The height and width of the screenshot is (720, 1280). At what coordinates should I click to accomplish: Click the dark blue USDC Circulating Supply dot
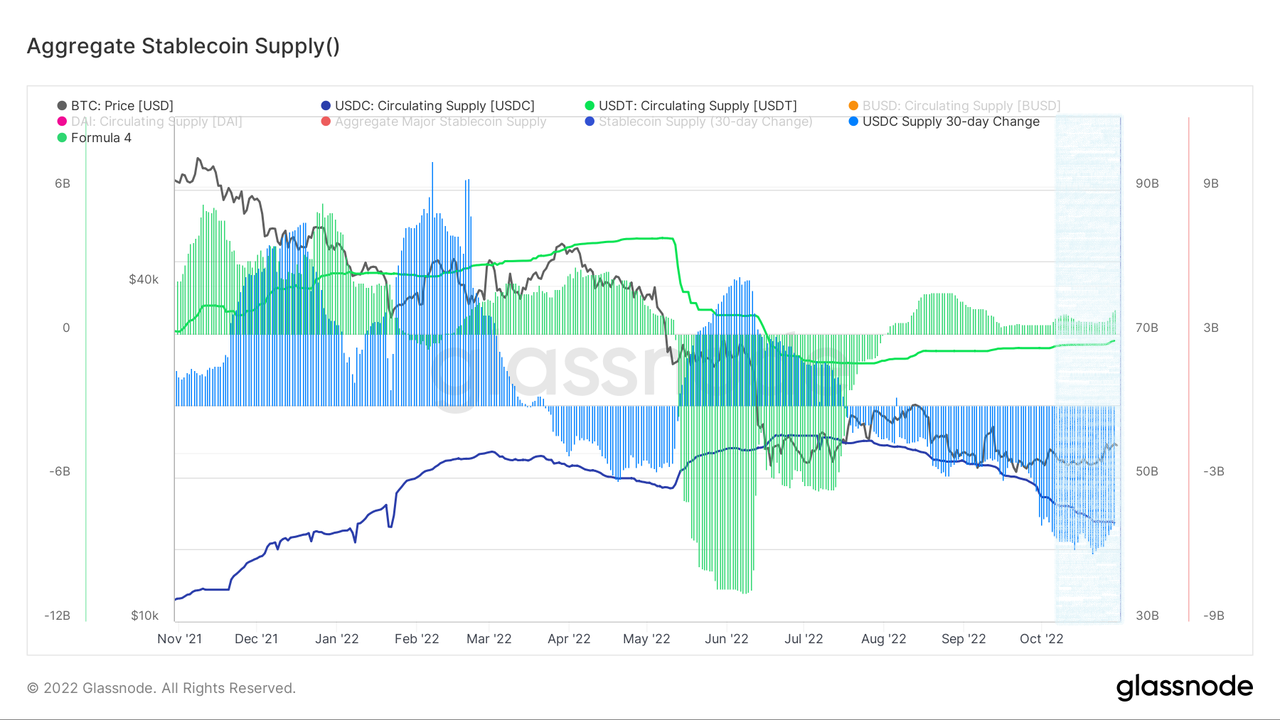click(x=326, y=106)
